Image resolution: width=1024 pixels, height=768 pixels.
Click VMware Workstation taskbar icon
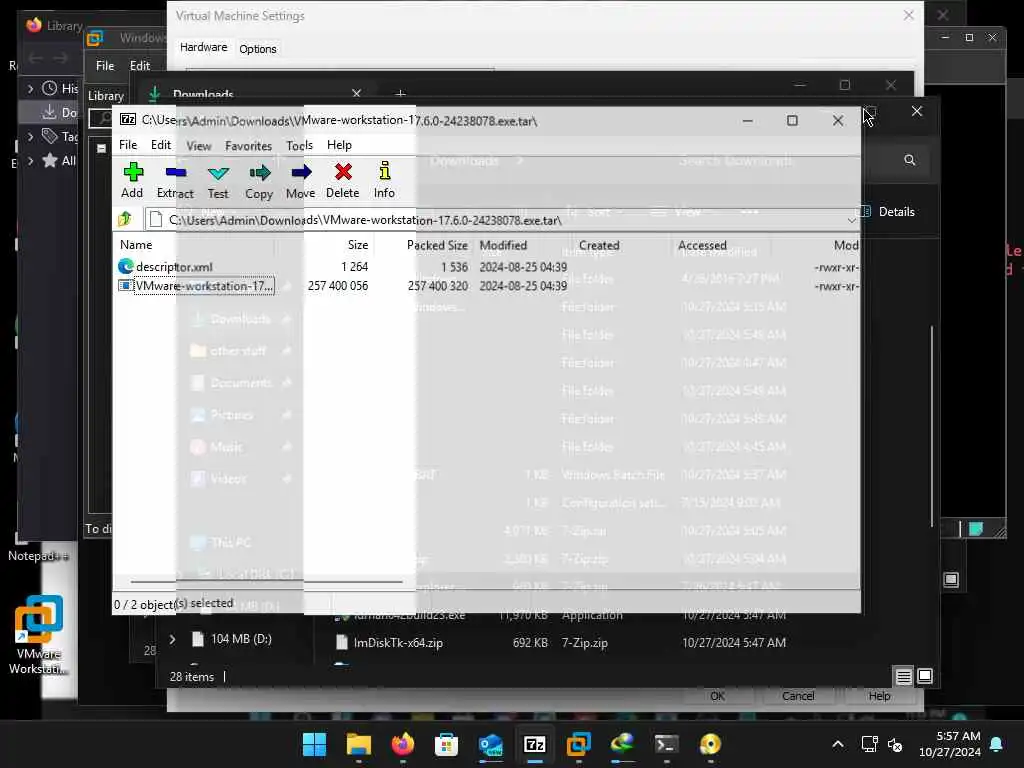pos(579,744)
